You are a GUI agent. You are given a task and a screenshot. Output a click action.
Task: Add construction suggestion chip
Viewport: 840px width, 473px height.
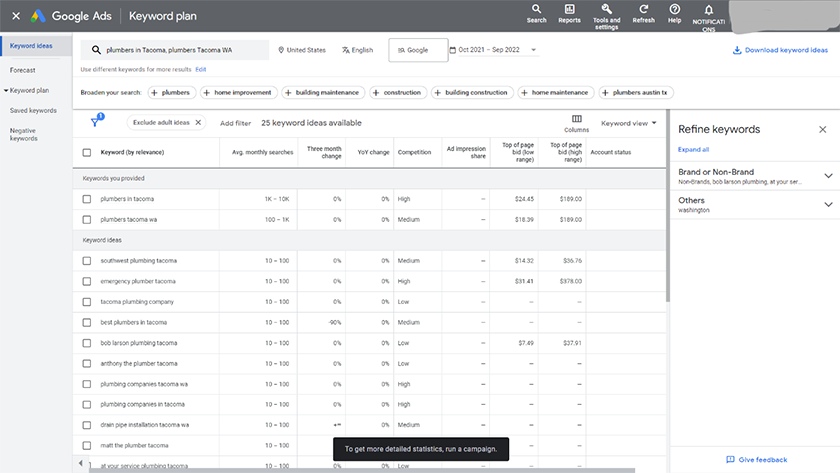[x=398, y=93]
